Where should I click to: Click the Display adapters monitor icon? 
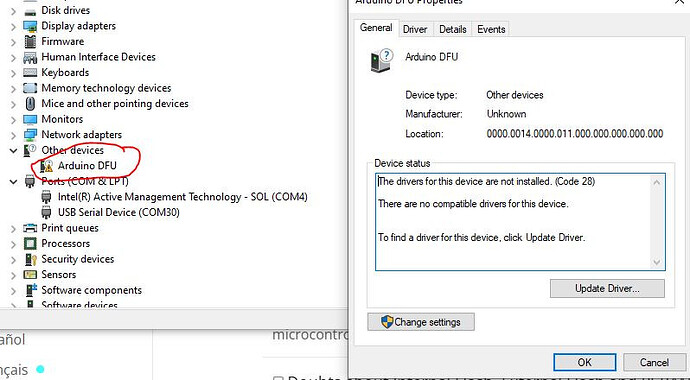[30, 26]
